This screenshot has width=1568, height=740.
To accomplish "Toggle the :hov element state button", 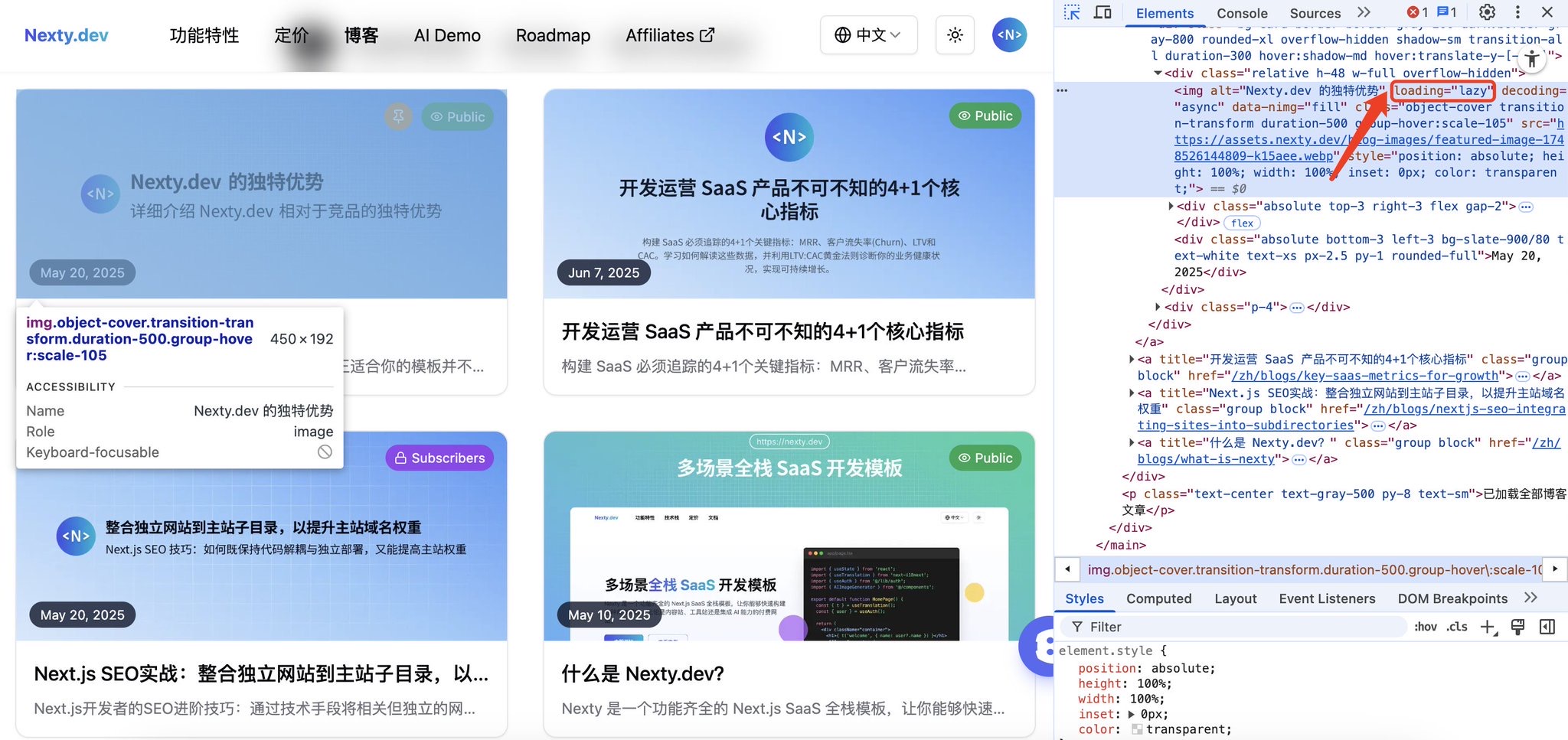I will pyautogui.click(x=1425, y=627).
